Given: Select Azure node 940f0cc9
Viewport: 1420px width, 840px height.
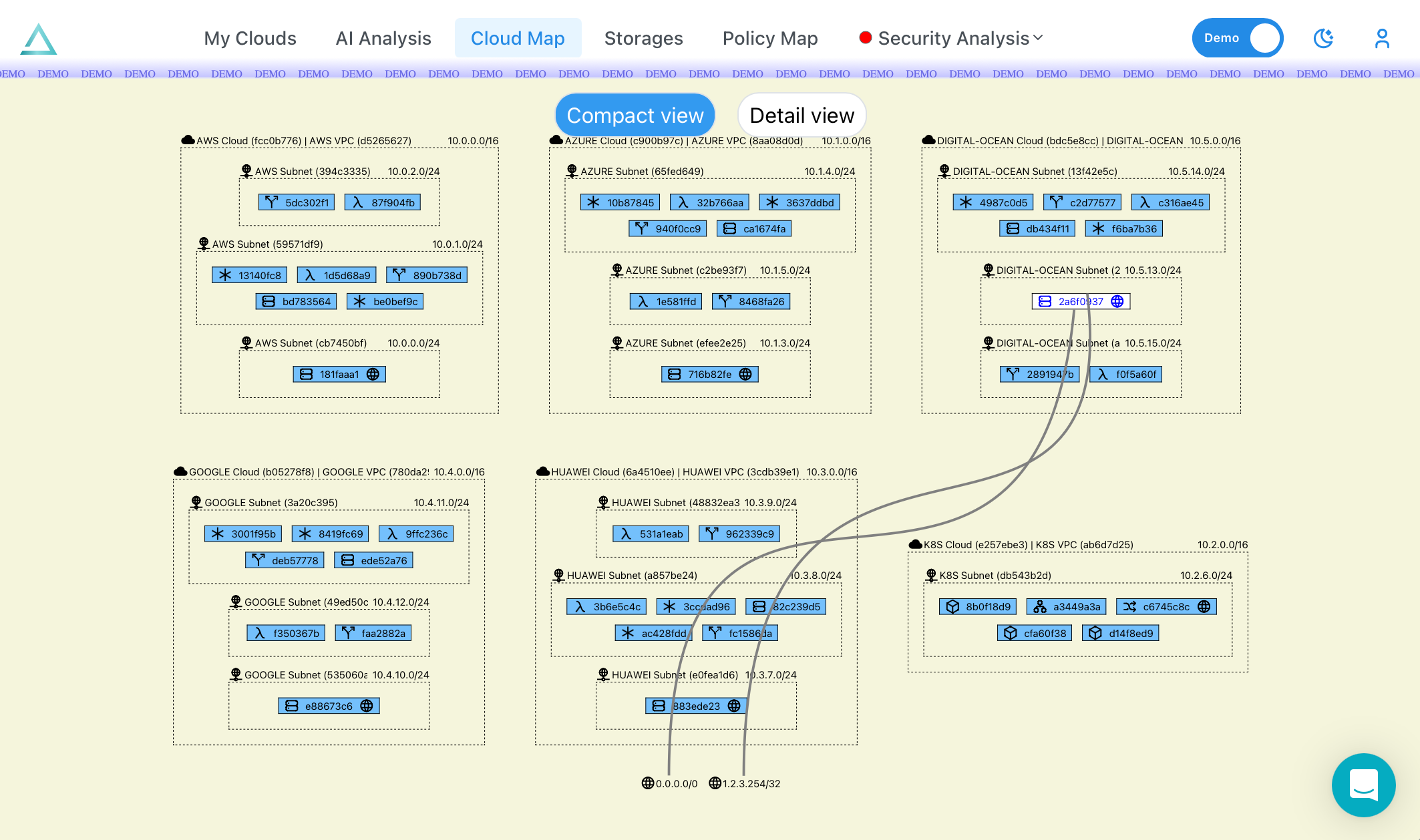Looking at the screenshot, I should 668,229.
